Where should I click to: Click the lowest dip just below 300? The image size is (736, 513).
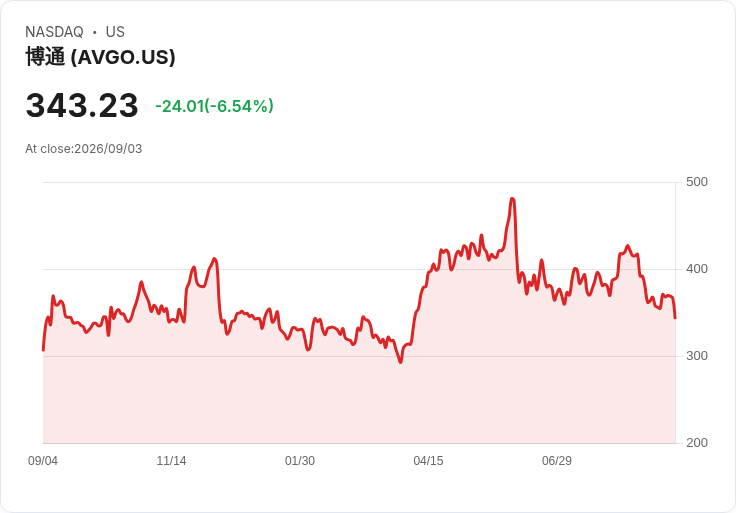tap(400, 362)
